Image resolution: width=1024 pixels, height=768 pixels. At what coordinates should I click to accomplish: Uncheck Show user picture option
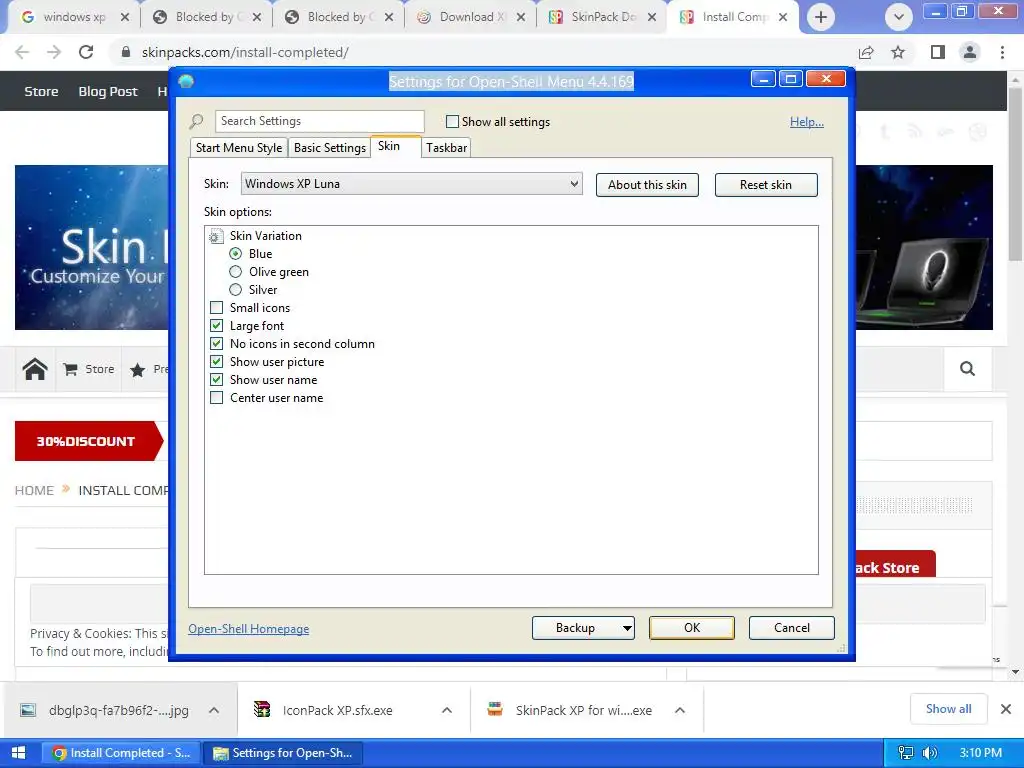pyautogui.click(x=216, y=361)
